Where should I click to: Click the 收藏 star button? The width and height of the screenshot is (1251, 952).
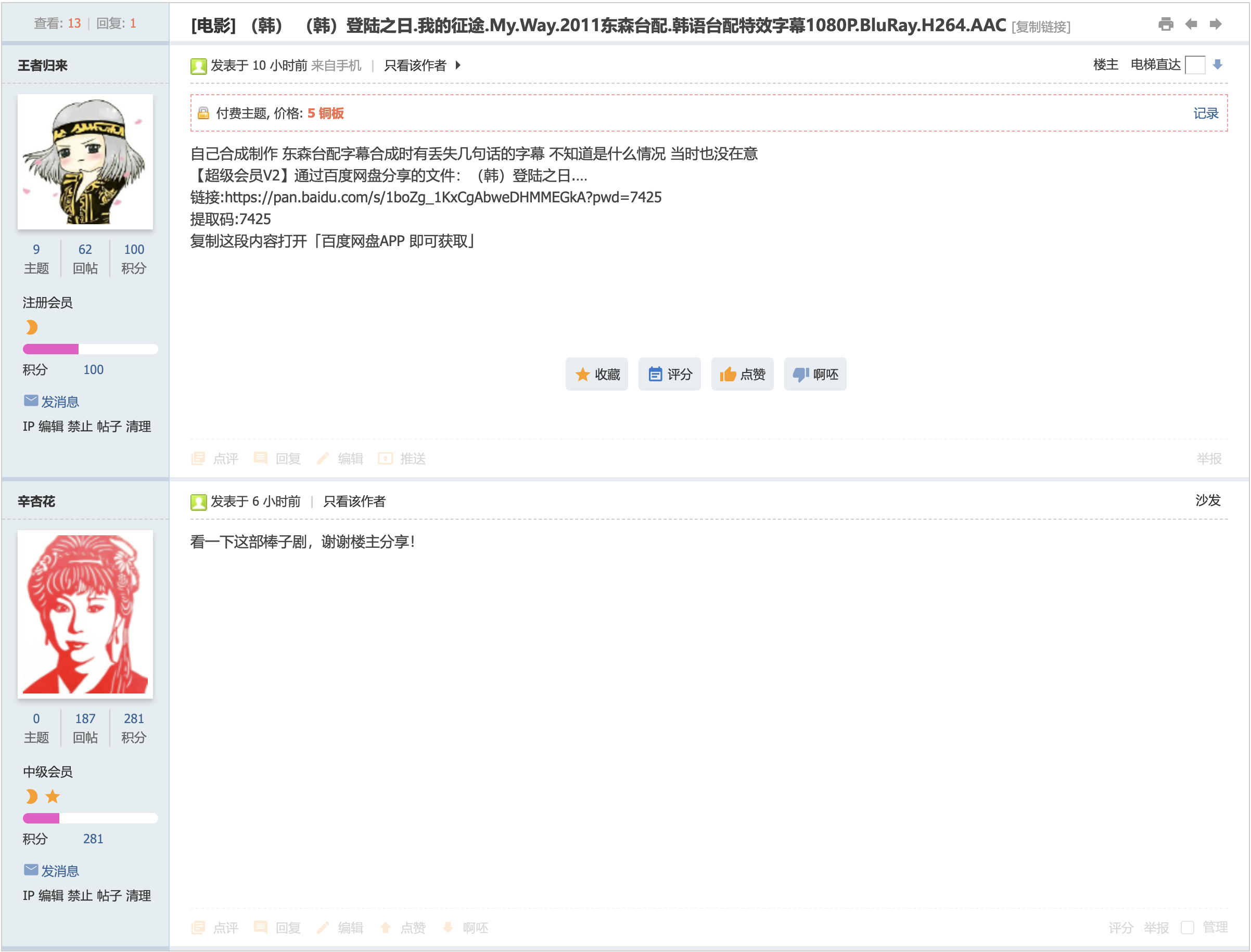[x=596, y=374]
